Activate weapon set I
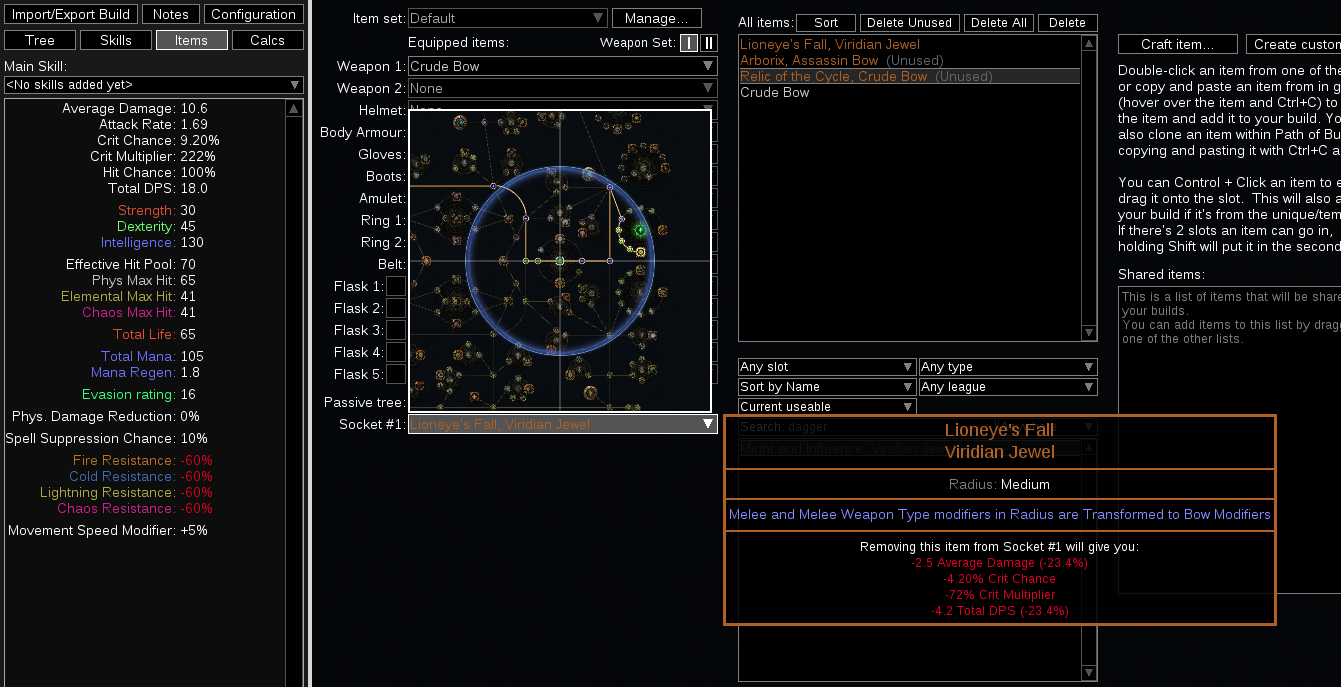Viewport: 1341px width, 687px height. 689,42
